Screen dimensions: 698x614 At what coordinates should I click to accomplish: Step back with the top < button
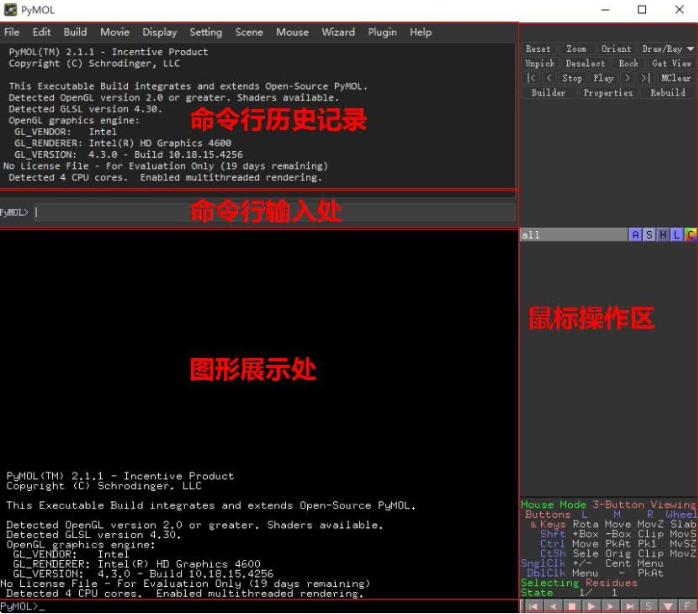click(x=549, y=78)
